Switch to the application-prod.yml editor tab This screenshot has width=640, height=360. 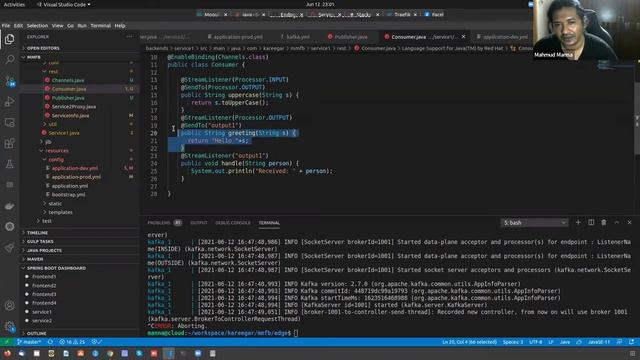pyautogui.click(x=238, y=37)
